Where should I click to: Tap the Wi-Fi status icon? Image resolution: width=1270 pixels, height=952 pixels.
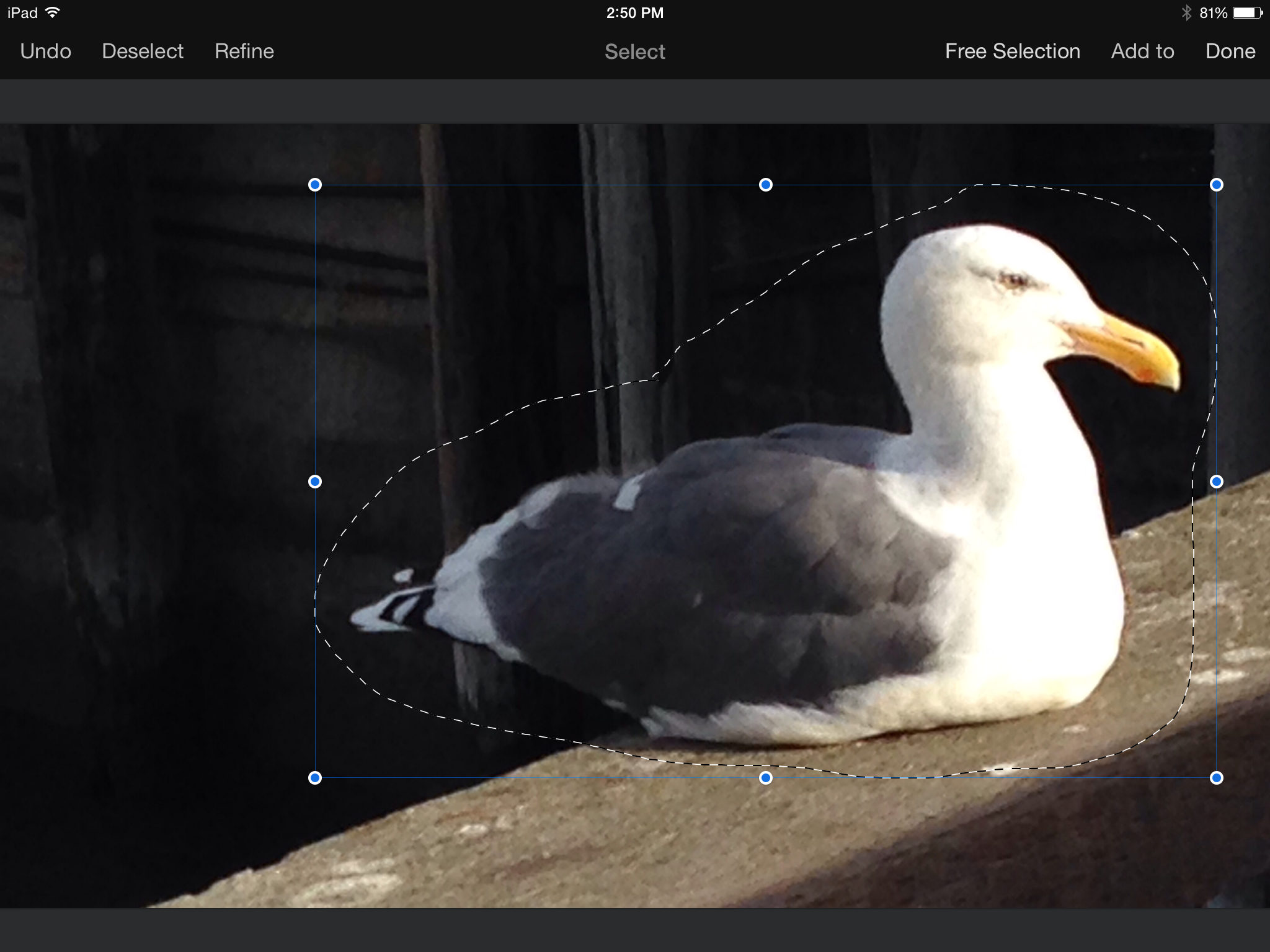[53, 12]
